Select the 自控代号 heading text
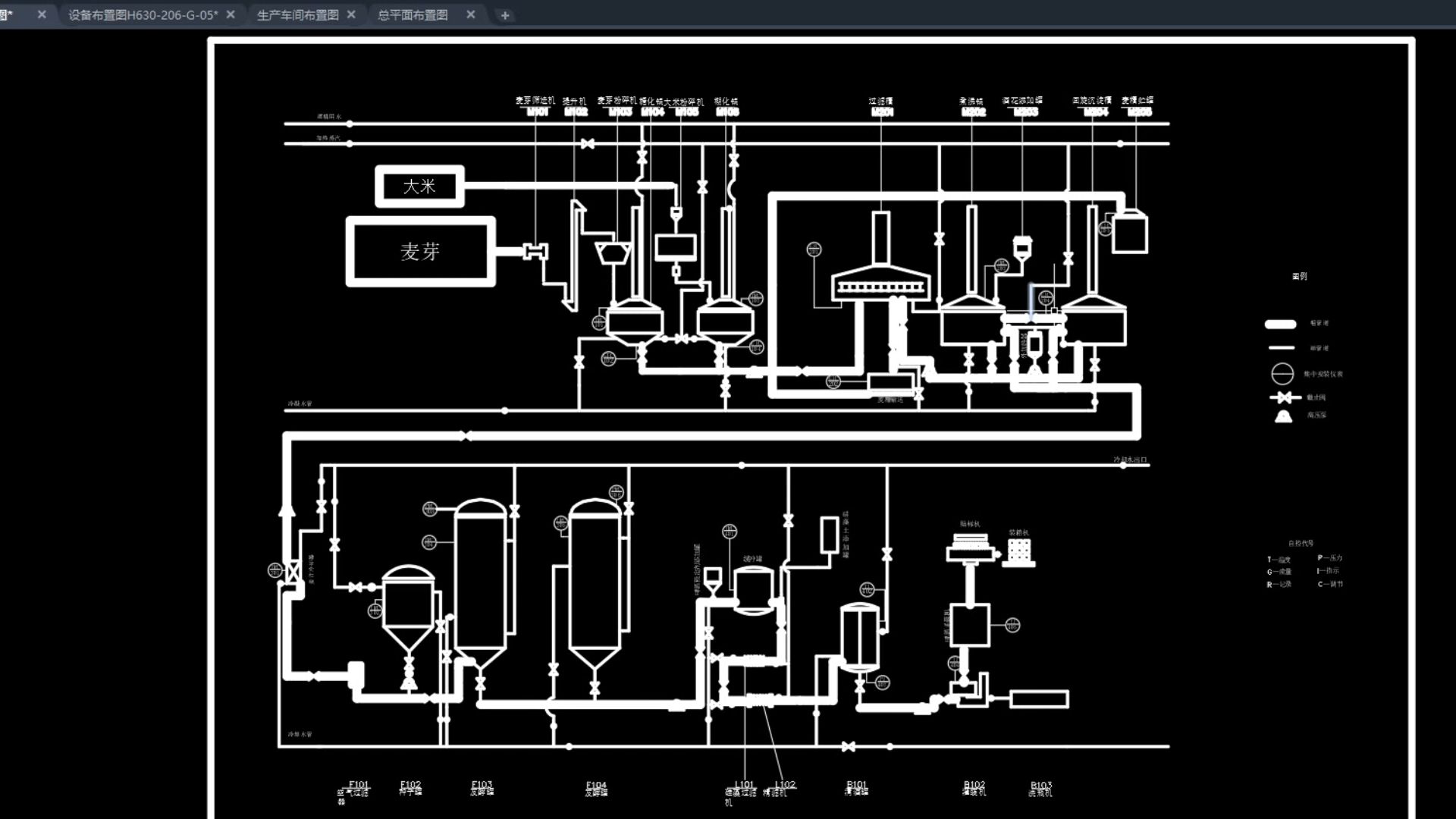The image size is (1456, 819). pyautogui.click(x=1301, y=543)
